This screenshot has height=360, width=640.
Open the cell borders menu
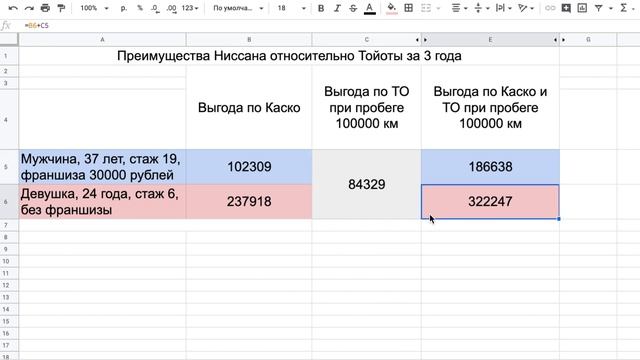tap(409, 8)
